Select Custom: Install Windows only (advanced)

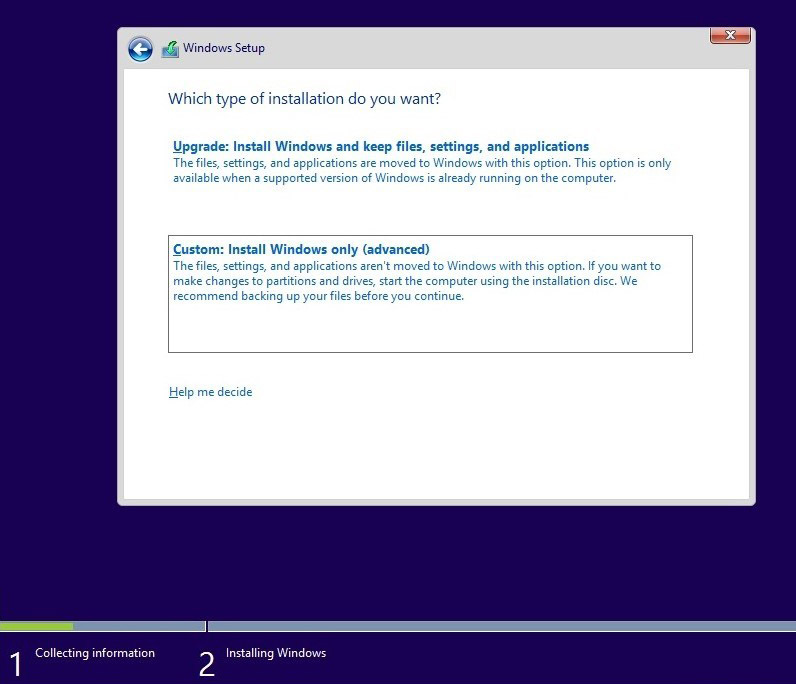(301, 249)
